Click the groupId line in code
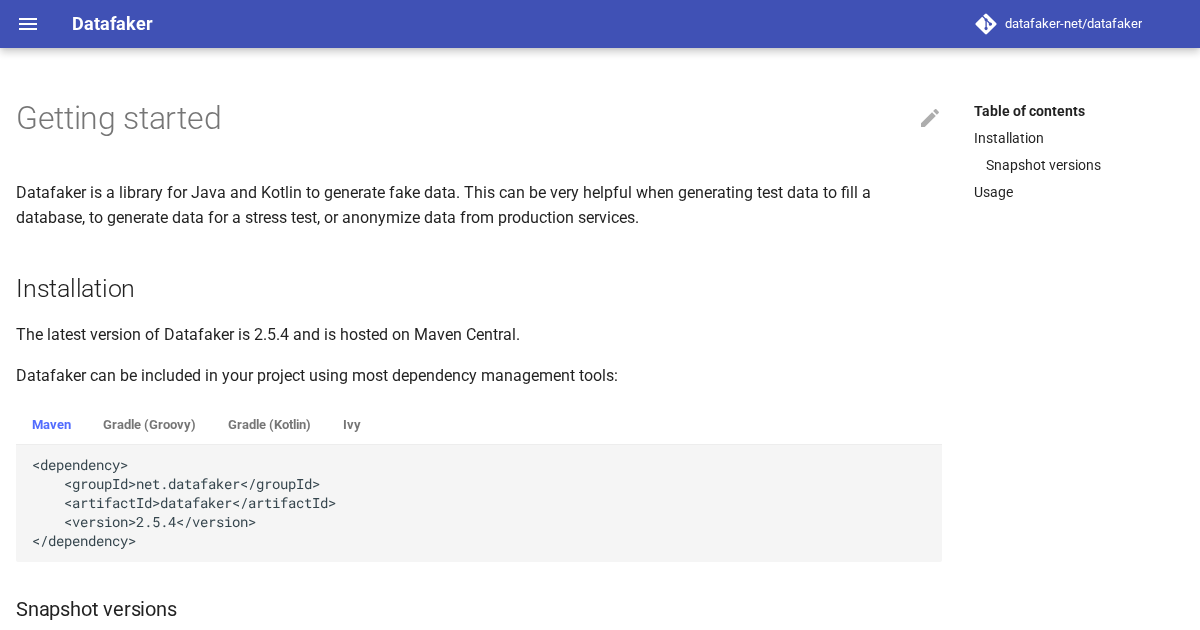Image resolution: width=1200 pixels, height=630 pixels. (x=192, y=484)
